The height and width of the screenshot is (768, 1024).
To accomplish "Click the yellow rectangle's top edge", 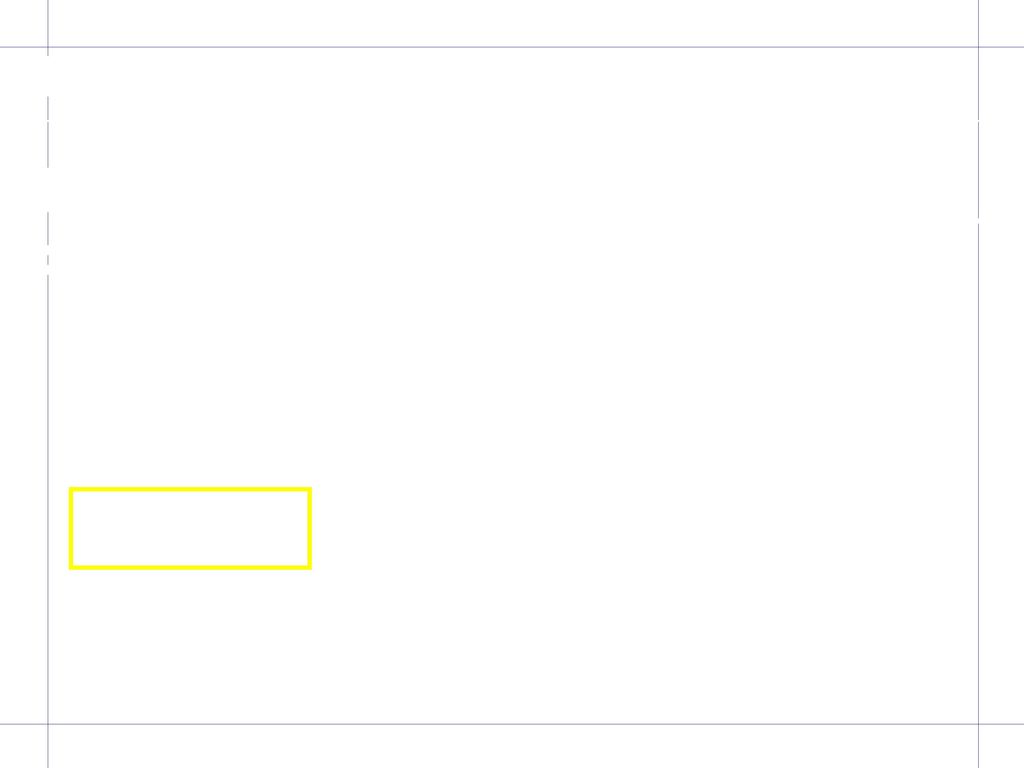I will point(190,489).
